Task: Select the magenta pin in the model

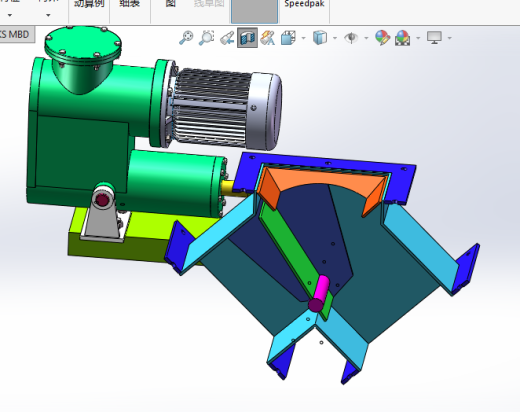Action: [x=319, y=293]
